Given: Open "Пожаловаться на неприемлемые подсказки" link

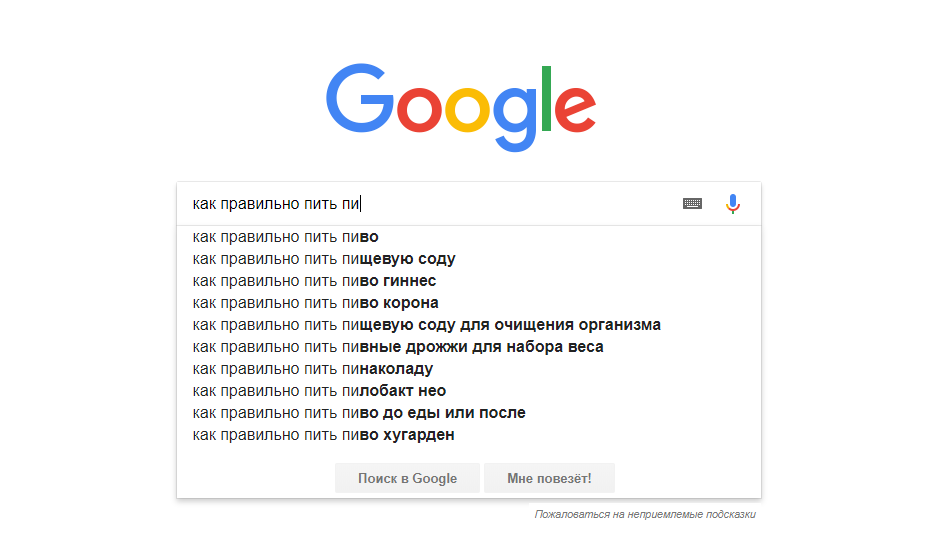Looking at the screenshot, I should [645, 515].
